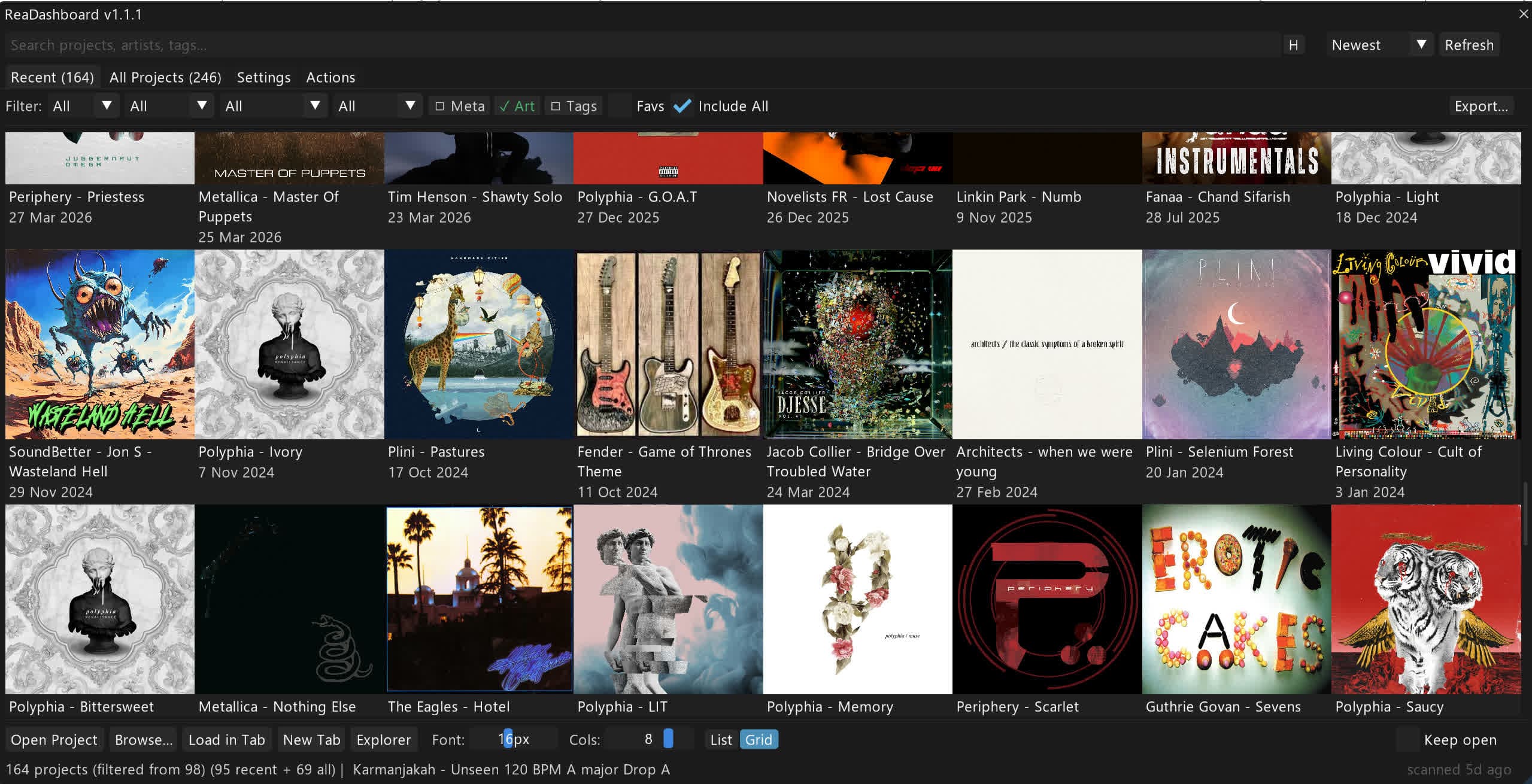The image size is (1532, 784).
Task: Open the Metallica - Nothing Else black cover
Action: (289, 599)
